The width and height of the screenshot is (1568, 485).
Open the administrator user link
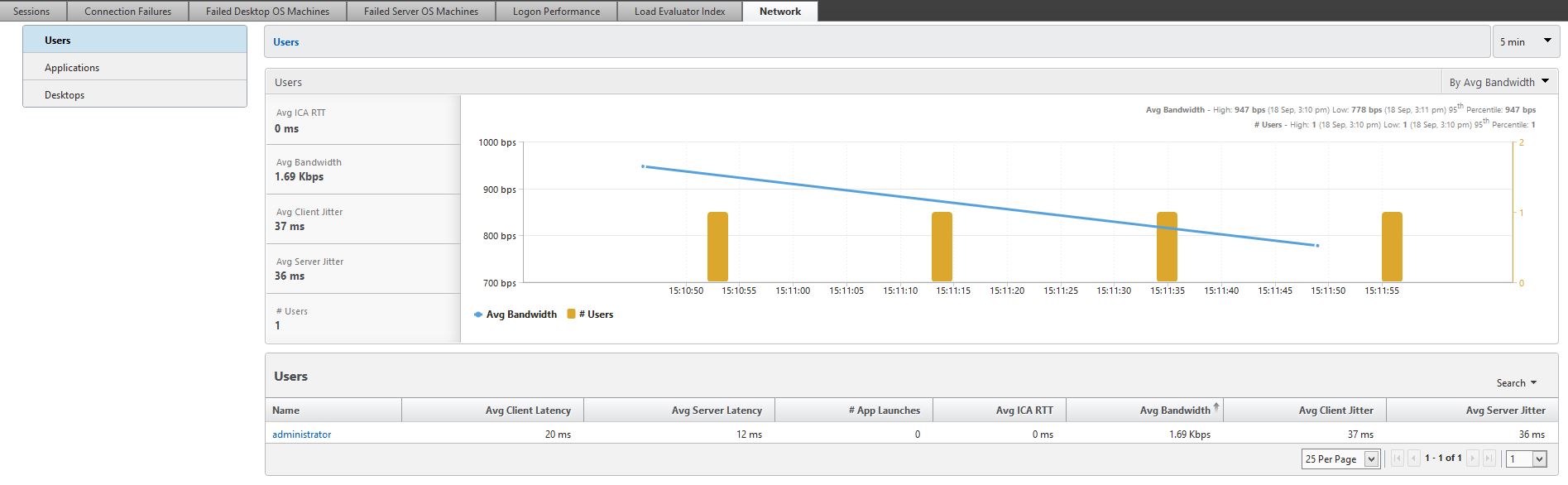point(302,435)
